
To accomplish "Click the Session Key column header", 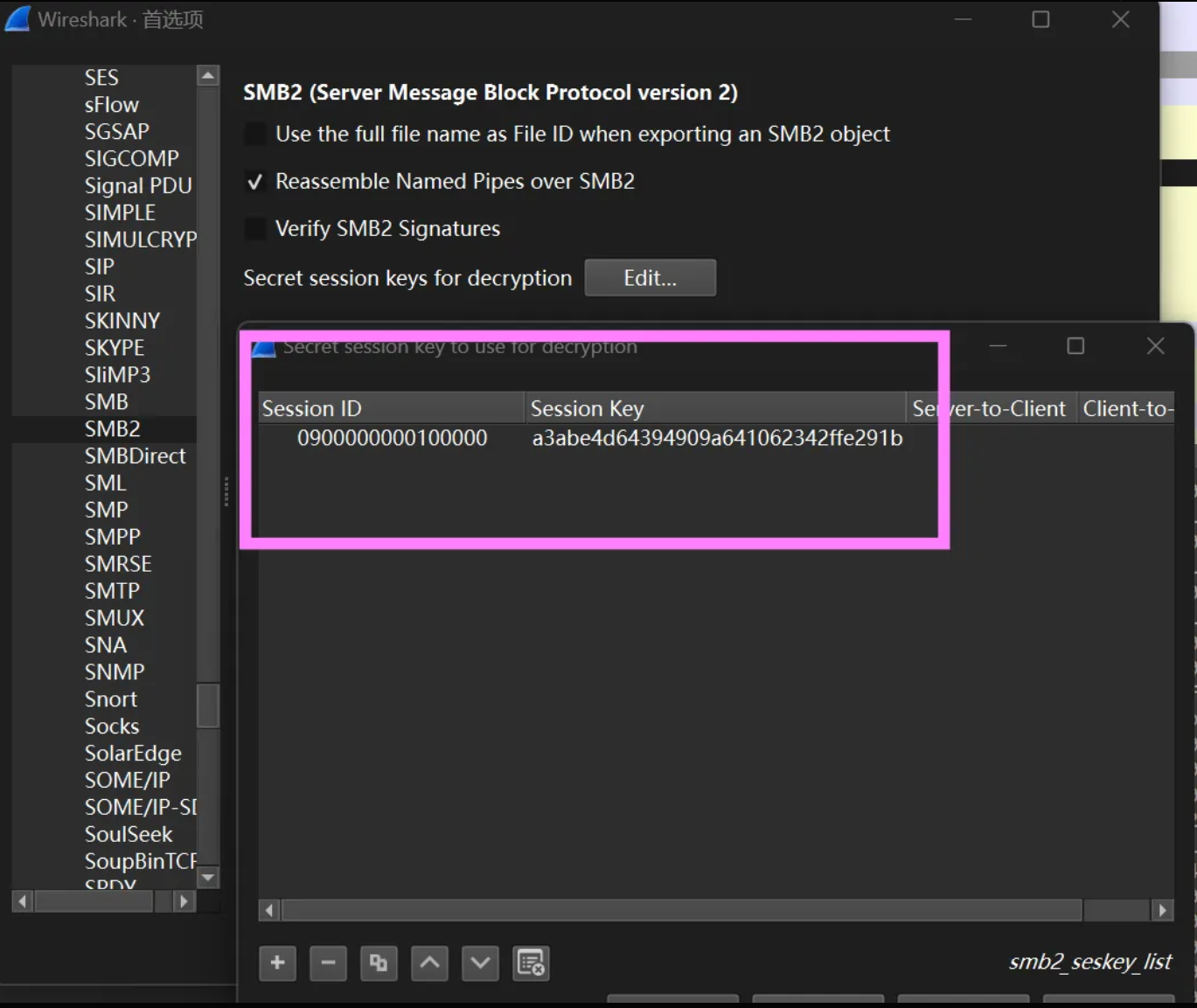I will [715, 408].
